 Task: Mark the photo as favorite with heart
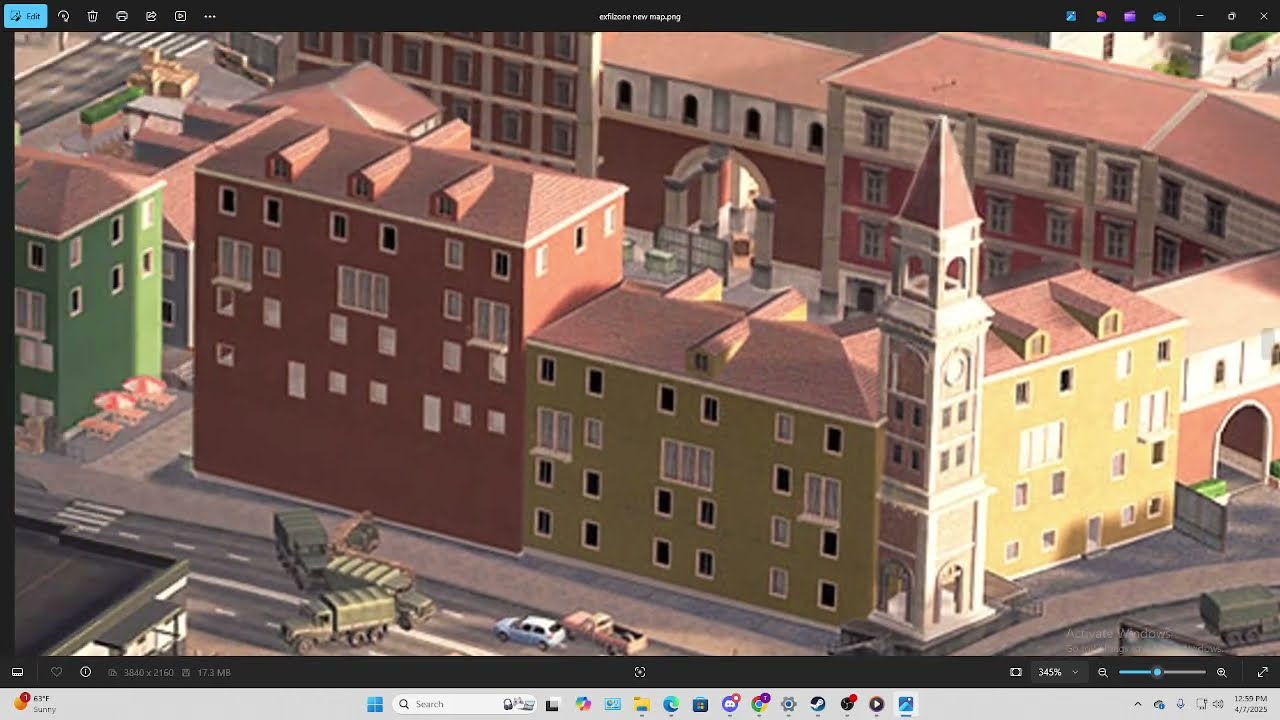tap(56, 672)
